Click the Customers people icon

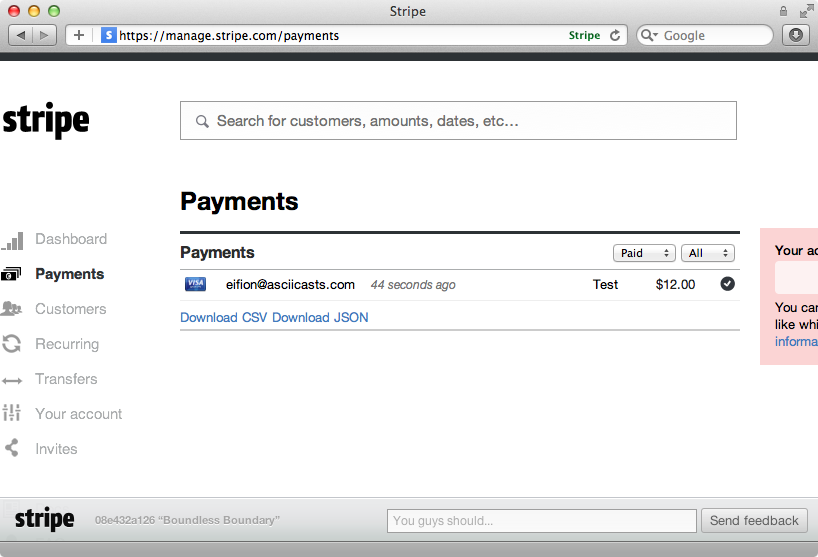[11, 309]
